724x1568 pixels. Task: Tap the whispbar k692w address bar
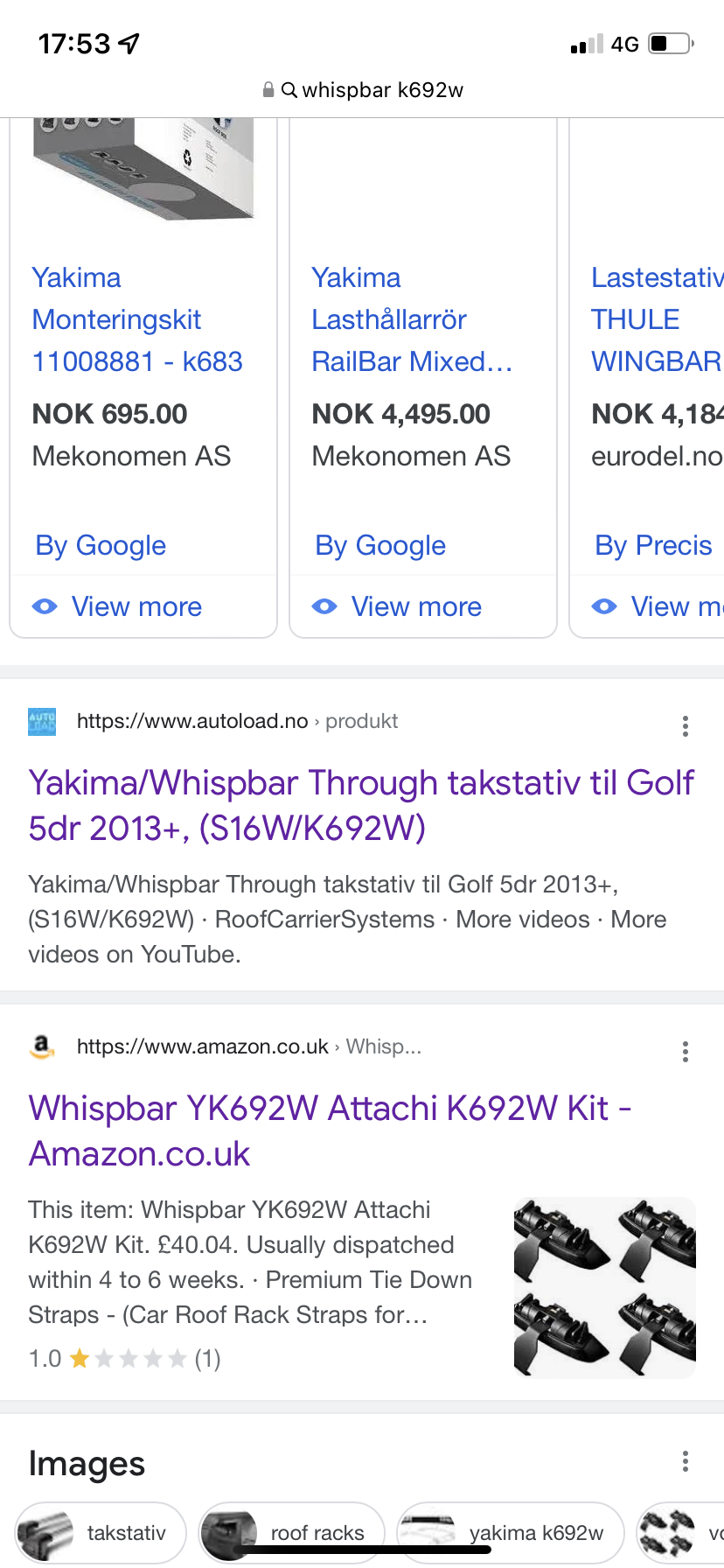click(x=381, y=90)
